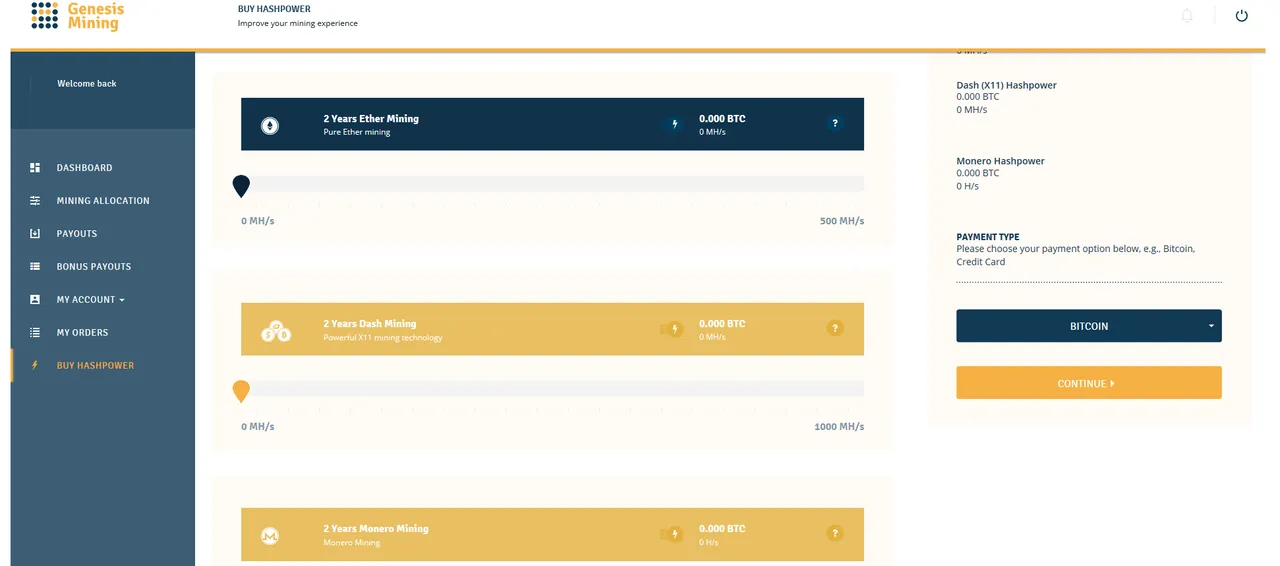Go to Mining Allocation
Viewport: 1280px width, 566px height.
point(103,201)
